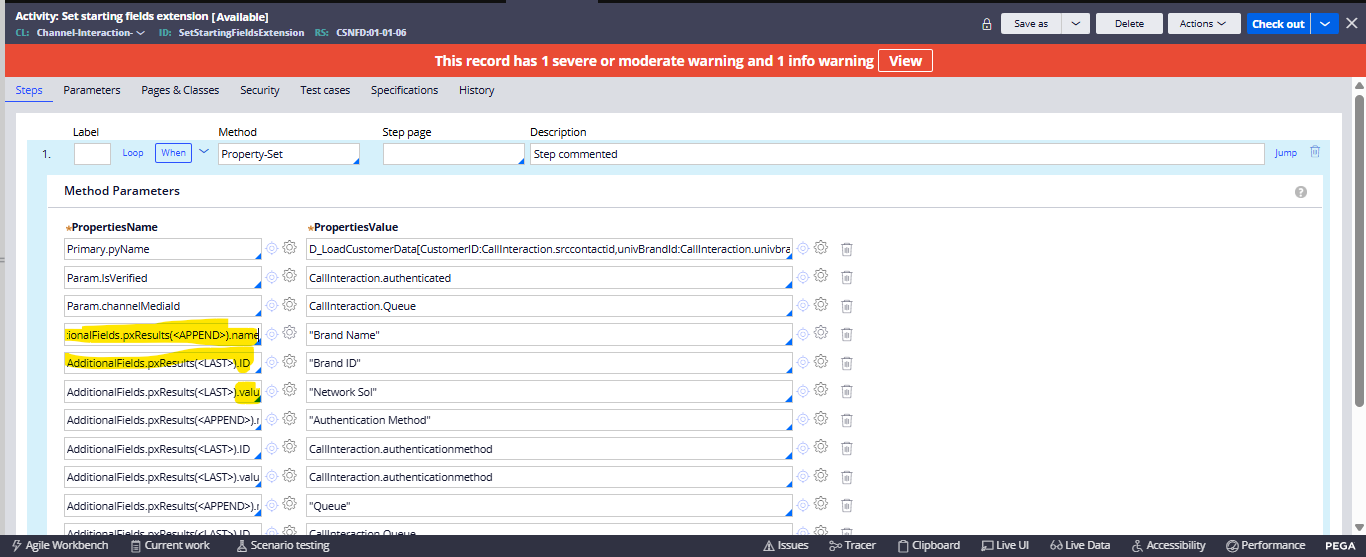Expand the Check out dropdown arrow

tap(1326, 24)
